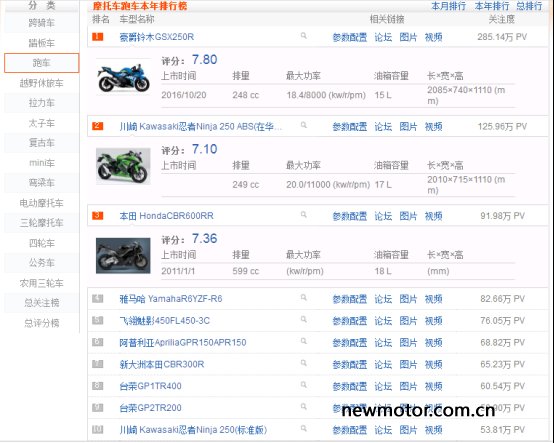Open 图片 for 本田 HondaCBR600RR
The image size is (554, 443).
[408, 216]
